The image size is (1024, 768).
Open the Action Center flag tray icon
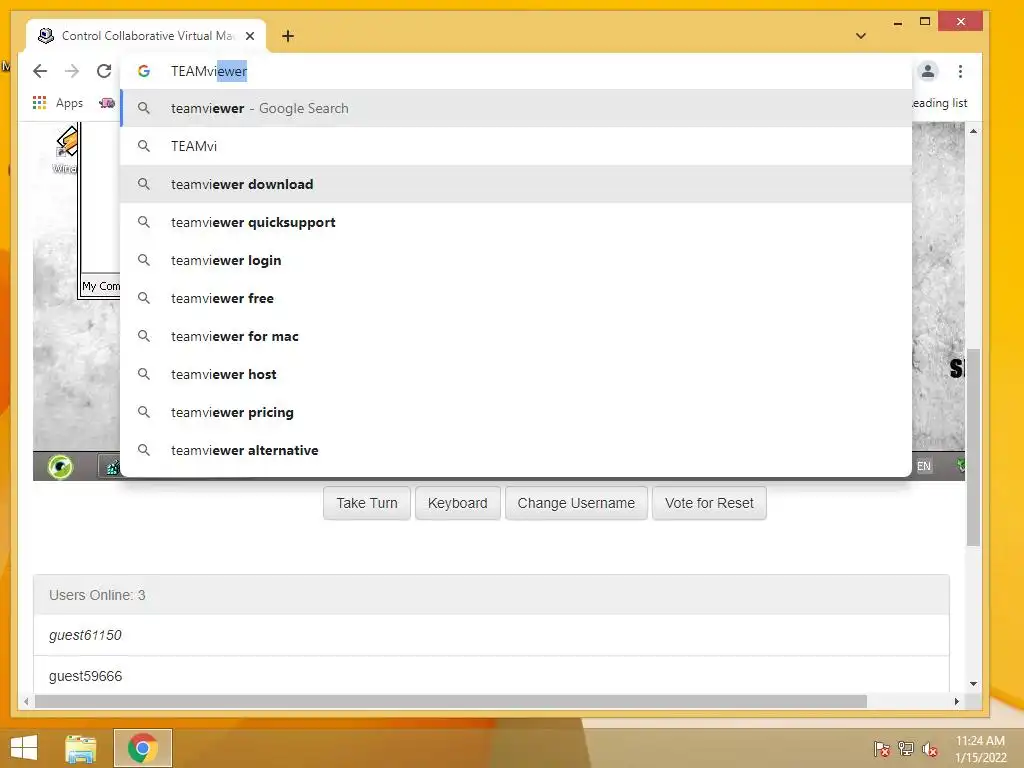(x=882, y=748)
